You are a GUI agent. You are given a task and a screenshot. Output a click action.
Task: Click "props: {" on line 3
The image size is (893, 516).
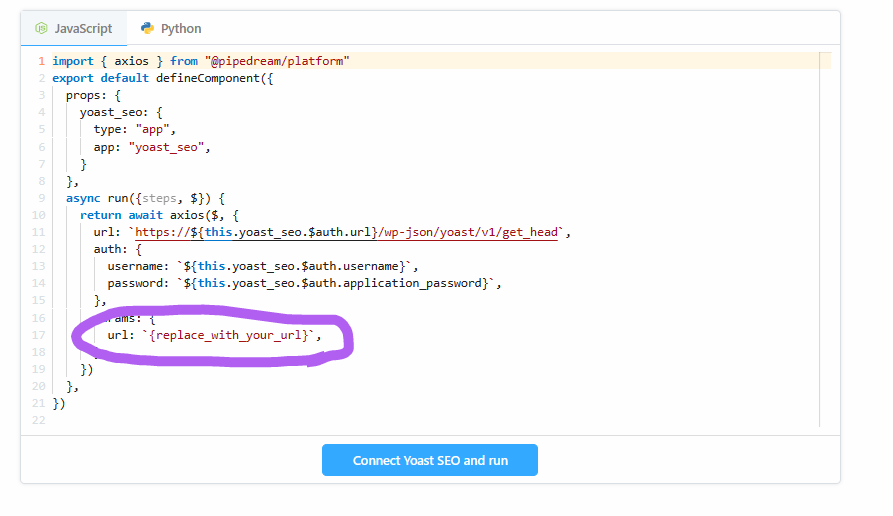coord(93,95)
